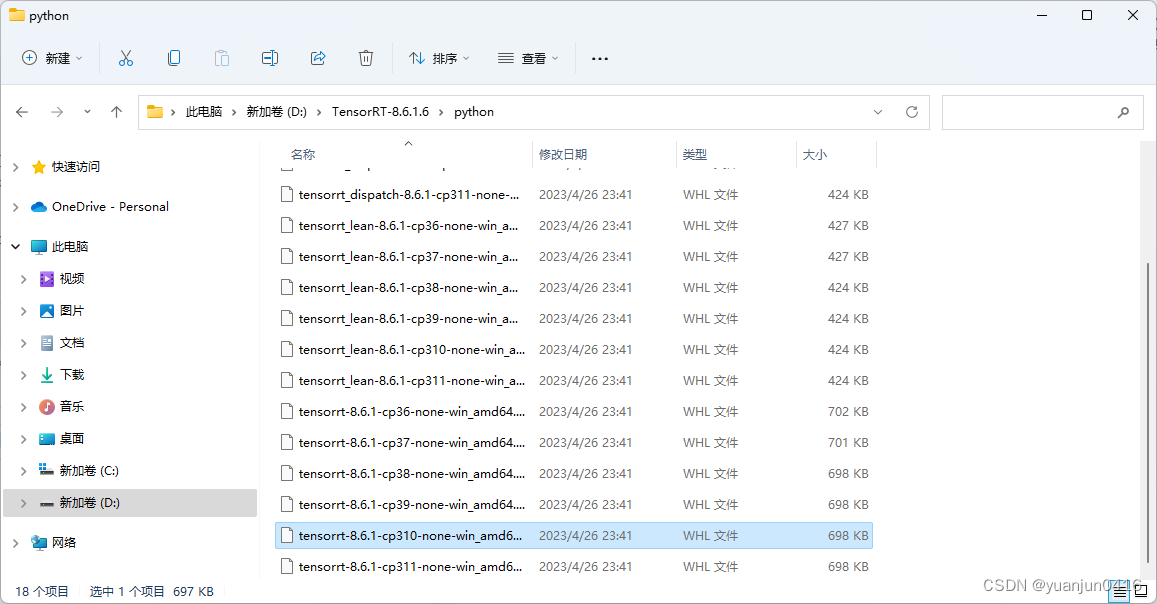Click file icon of tensorrt-8.6.1-cp310 row

point(287,535)
